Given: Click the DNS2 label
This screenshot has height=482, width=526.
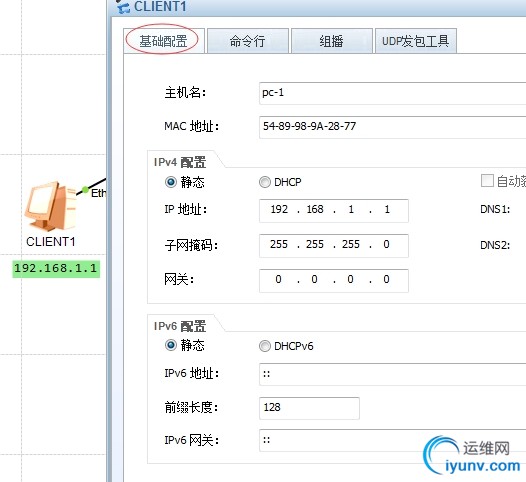Looking at the screenshot, I should (x=495, y=245).
